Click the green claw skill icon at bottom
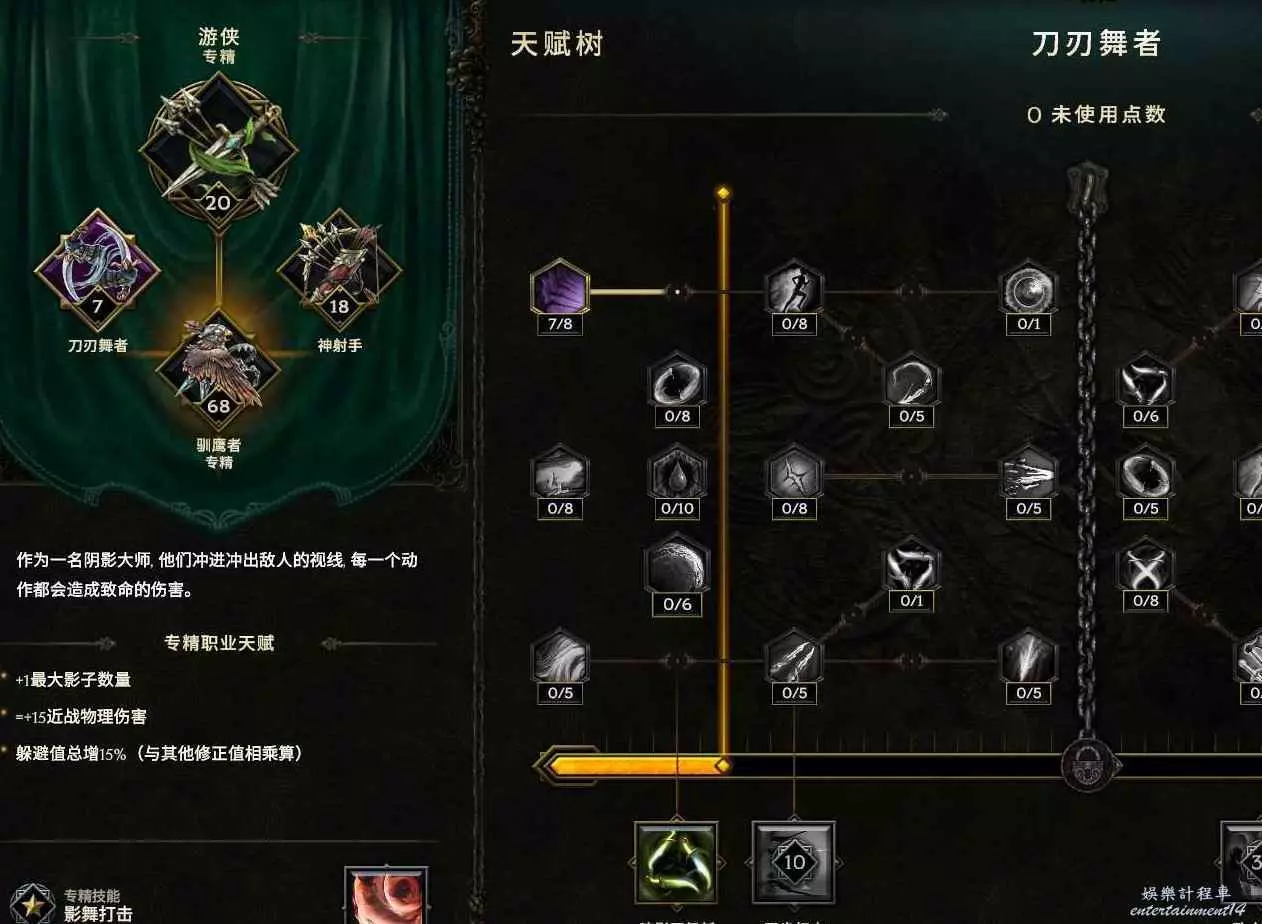Screen dimensions: 1262x924 (677, 861)
